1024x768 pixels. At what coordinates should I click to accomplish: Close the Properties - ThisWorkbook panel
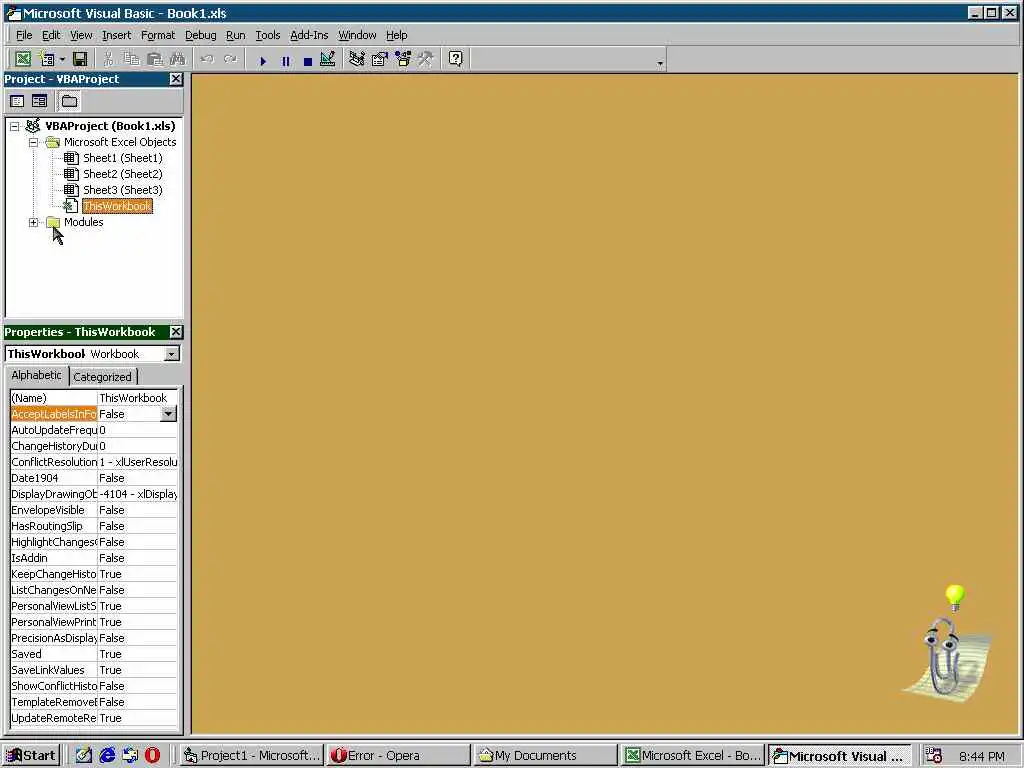(176, 332)
